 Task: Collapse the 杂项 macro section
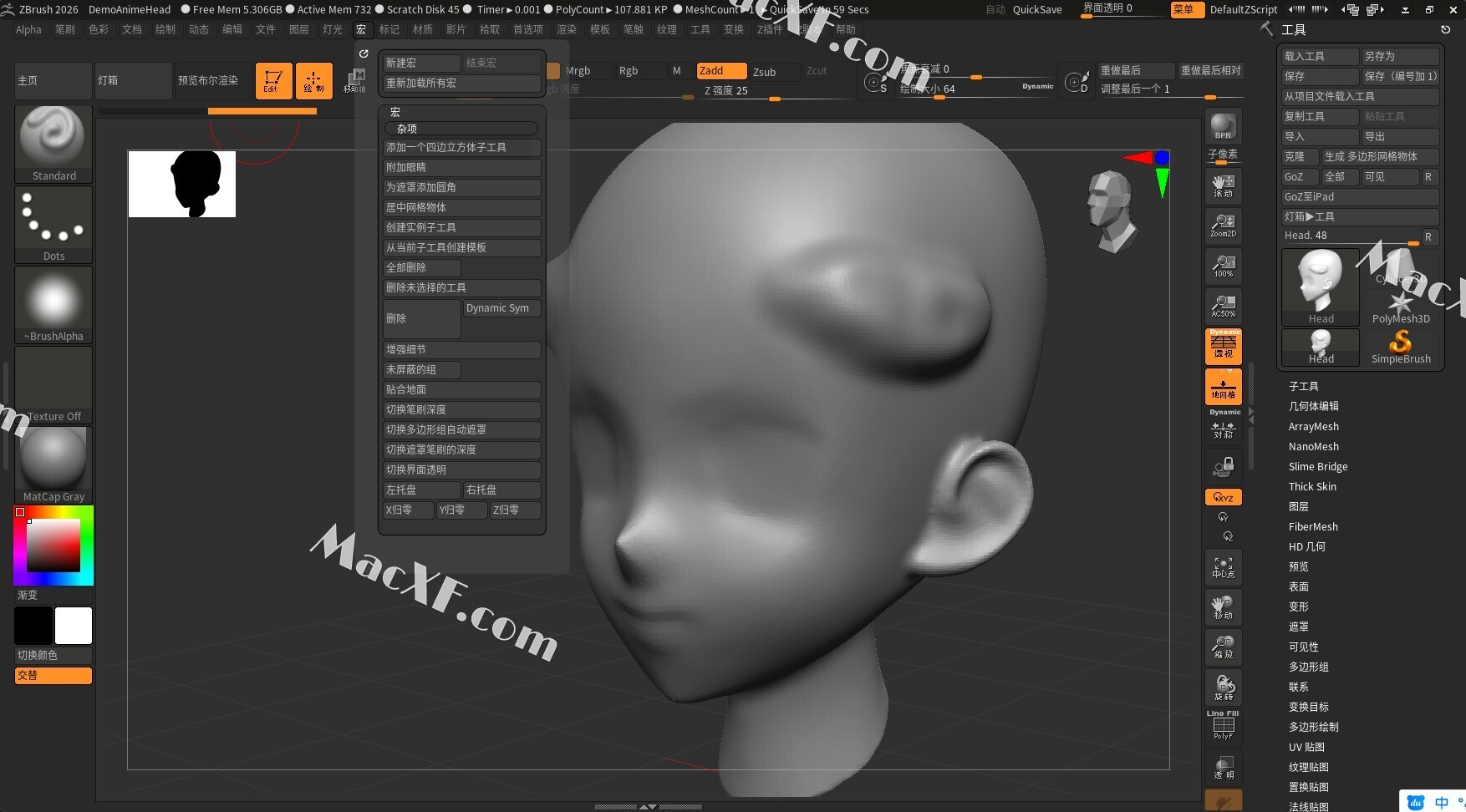click(x=461, y=129)
